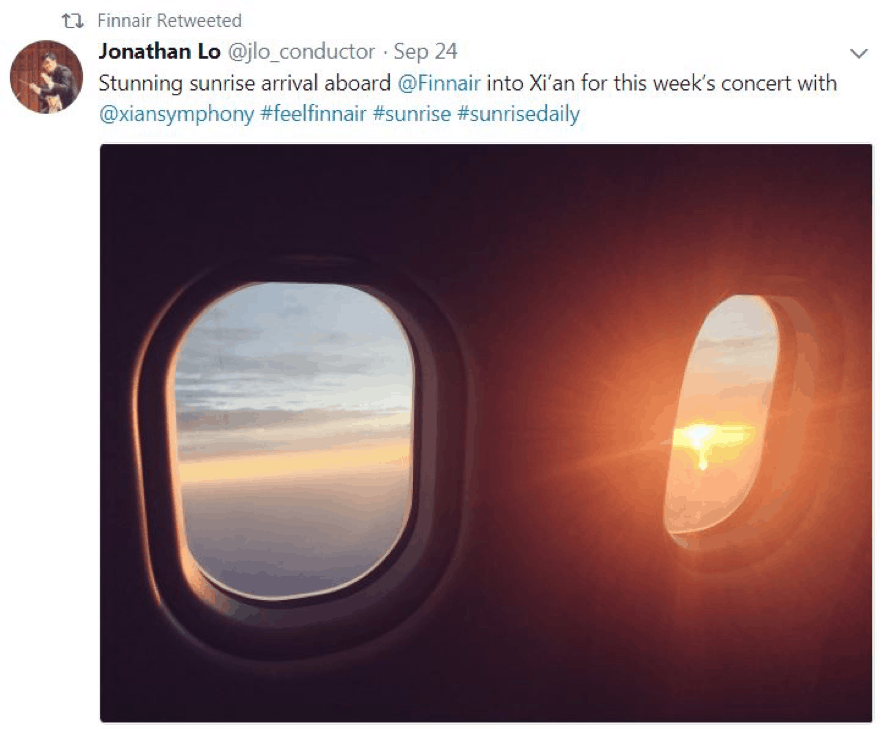Expand the tweet options chevron
The height and width of the screenshot is (729, 885).
858,54
